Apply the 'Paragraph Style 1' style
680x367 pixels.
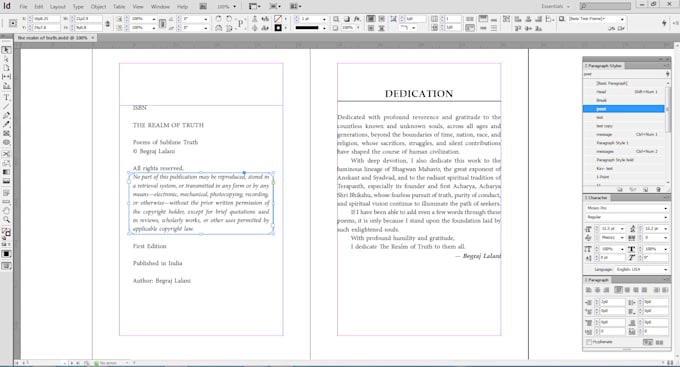[623, 143]
